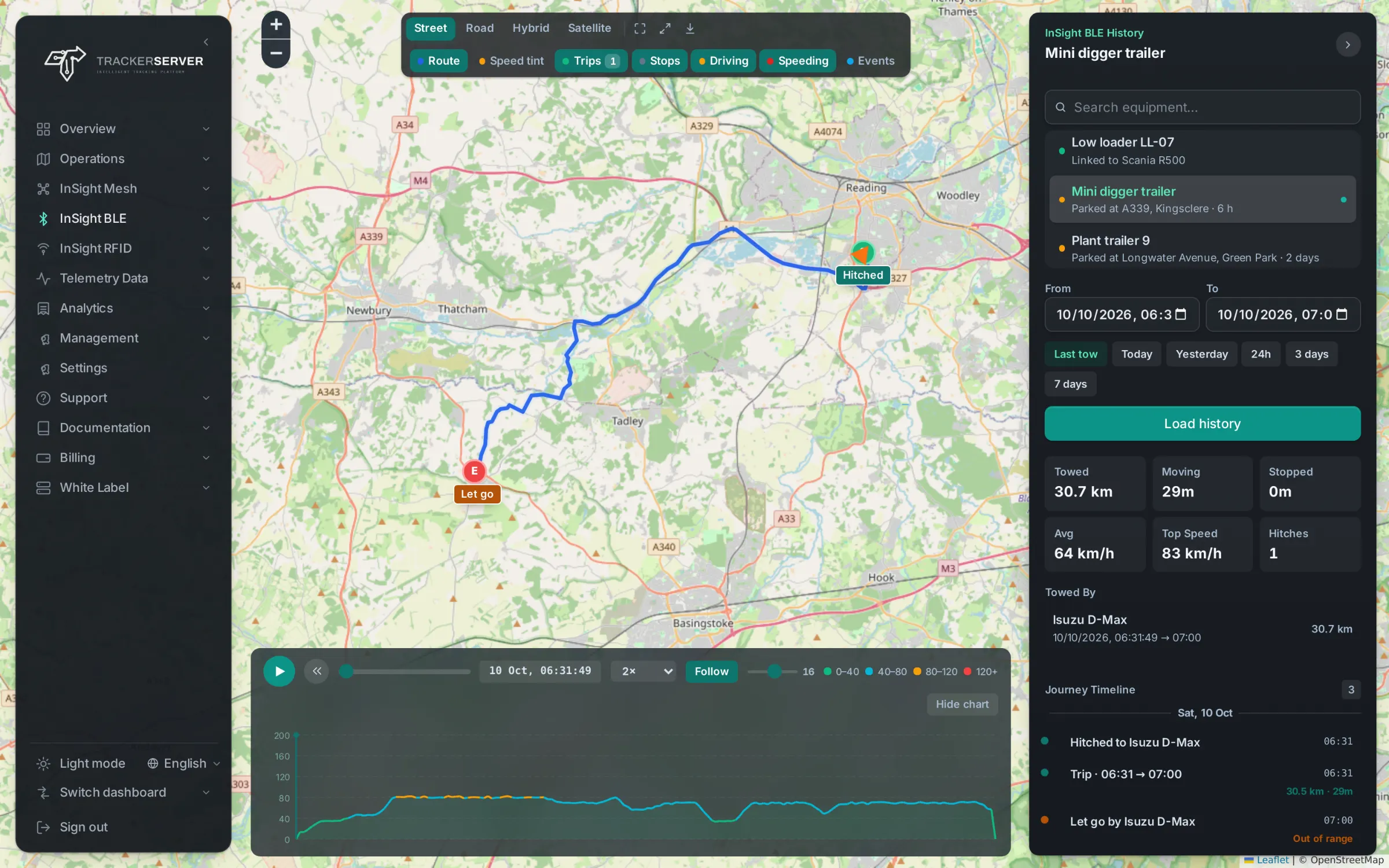Collapse the BLE History panel arrow
The width and height of the screenshot is (1389, 868).
pos(1348,45)
